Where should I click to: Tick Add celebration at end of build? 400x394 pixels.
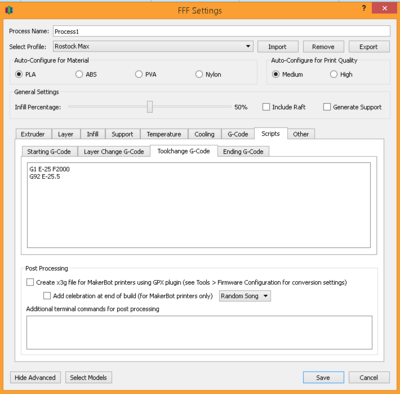(x=47, y=296)
